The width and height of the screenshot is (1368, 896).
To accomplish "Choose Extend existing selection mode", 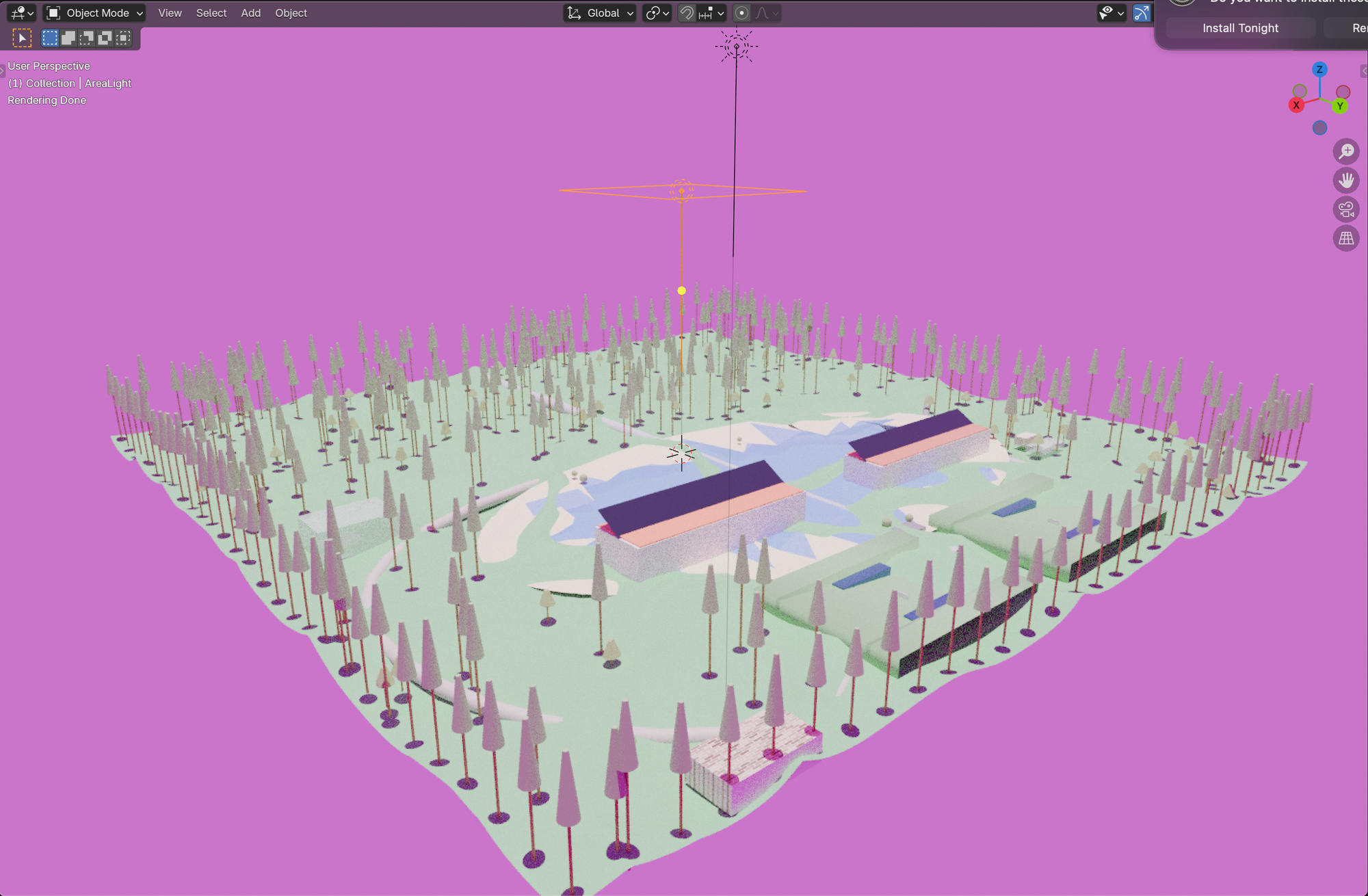I will (x=68, y=38).
